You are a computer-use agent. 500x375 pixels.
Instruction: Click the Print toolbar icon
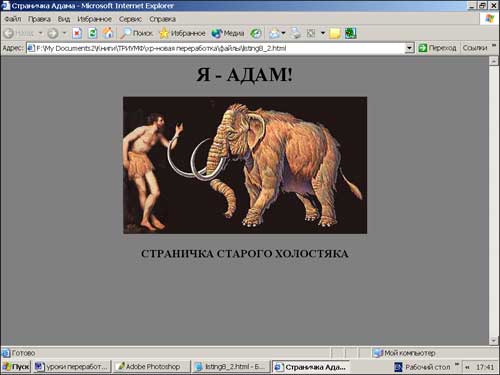point(295,33)
